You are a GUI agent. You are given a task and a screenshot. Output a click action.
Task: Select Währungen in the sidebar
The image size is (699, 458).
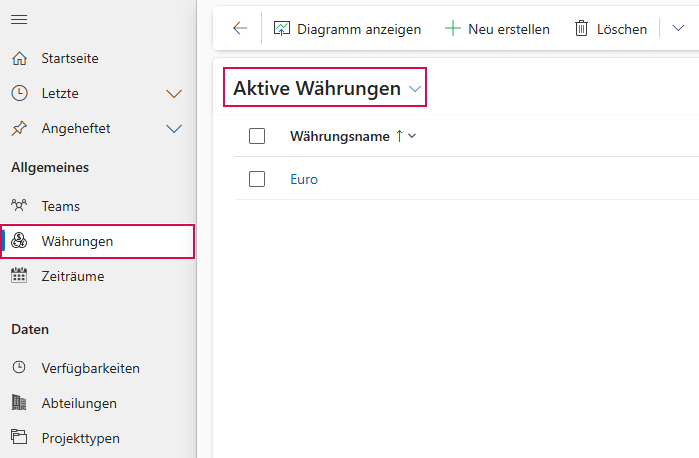point(98,241)
